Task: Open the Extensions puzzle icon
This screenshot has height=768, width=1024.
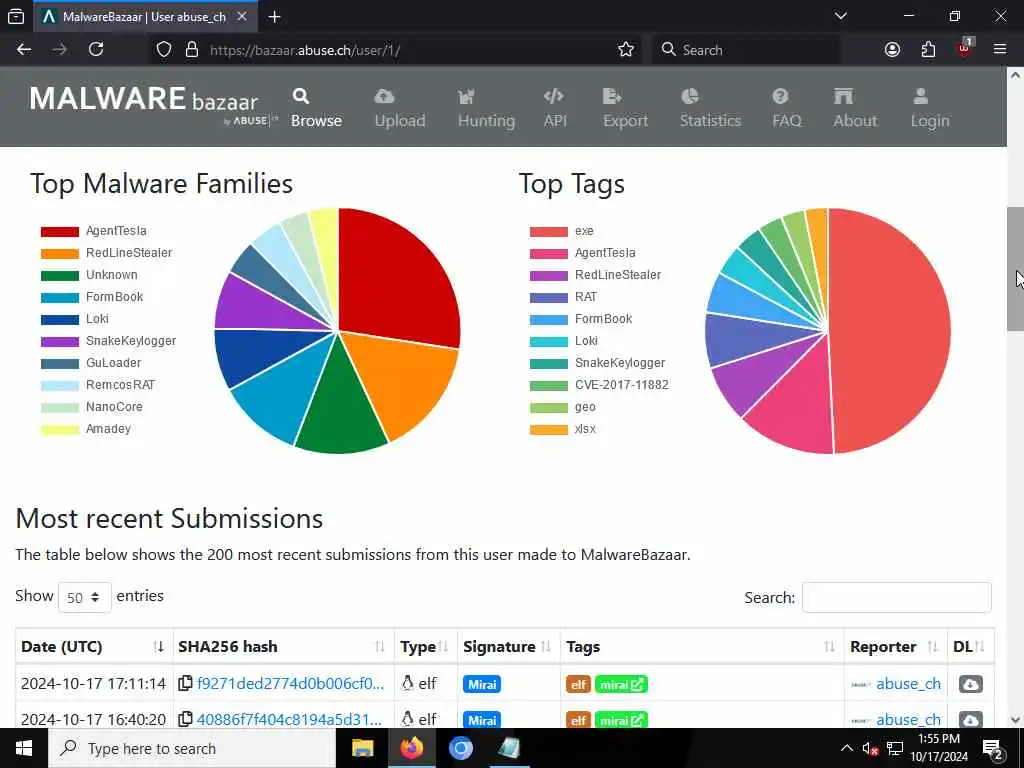Action: pos(928,50)
